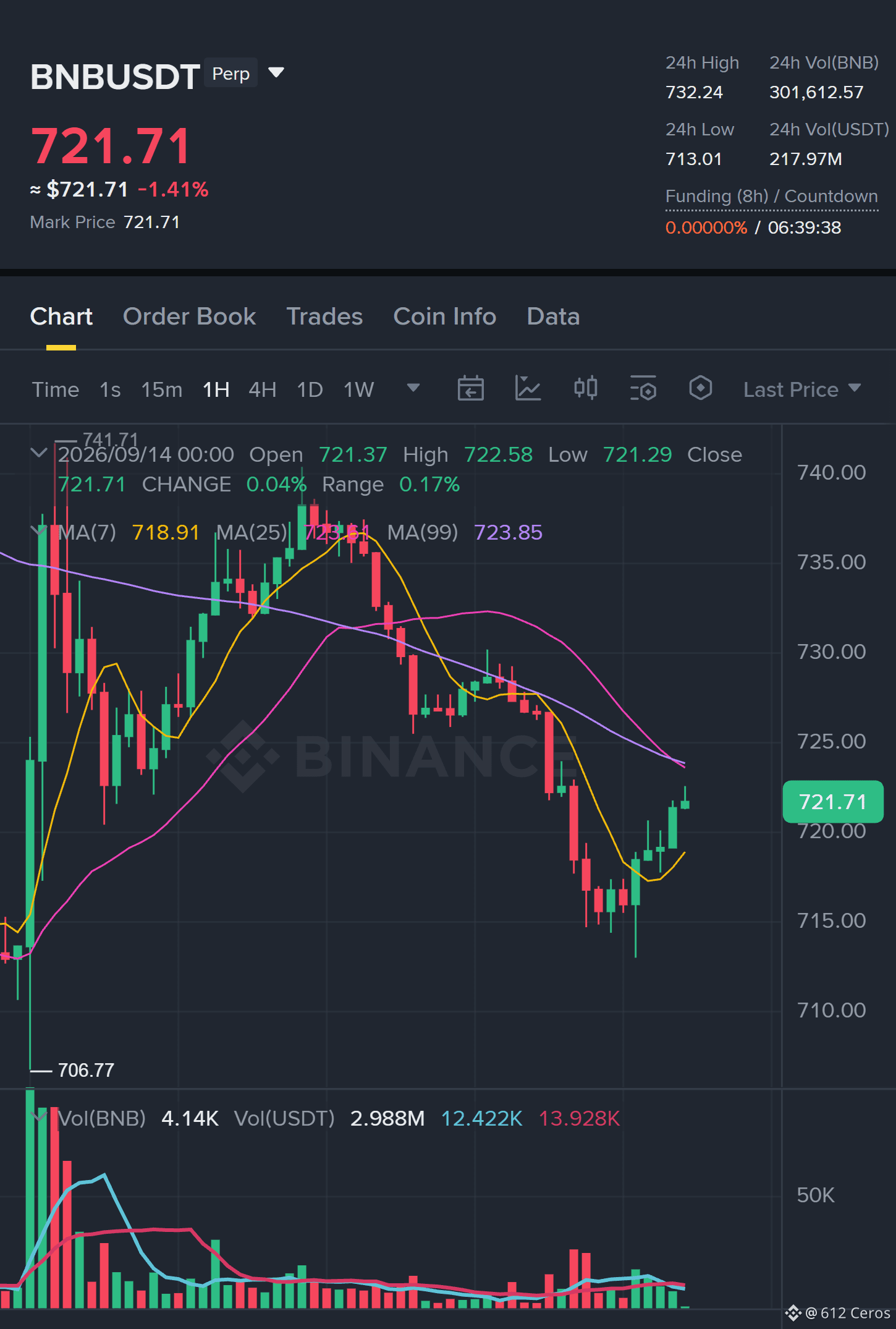Screen dimensions: 896x1329
Task: Open the chart indicators line icon
Action: (x=528, y=389)
